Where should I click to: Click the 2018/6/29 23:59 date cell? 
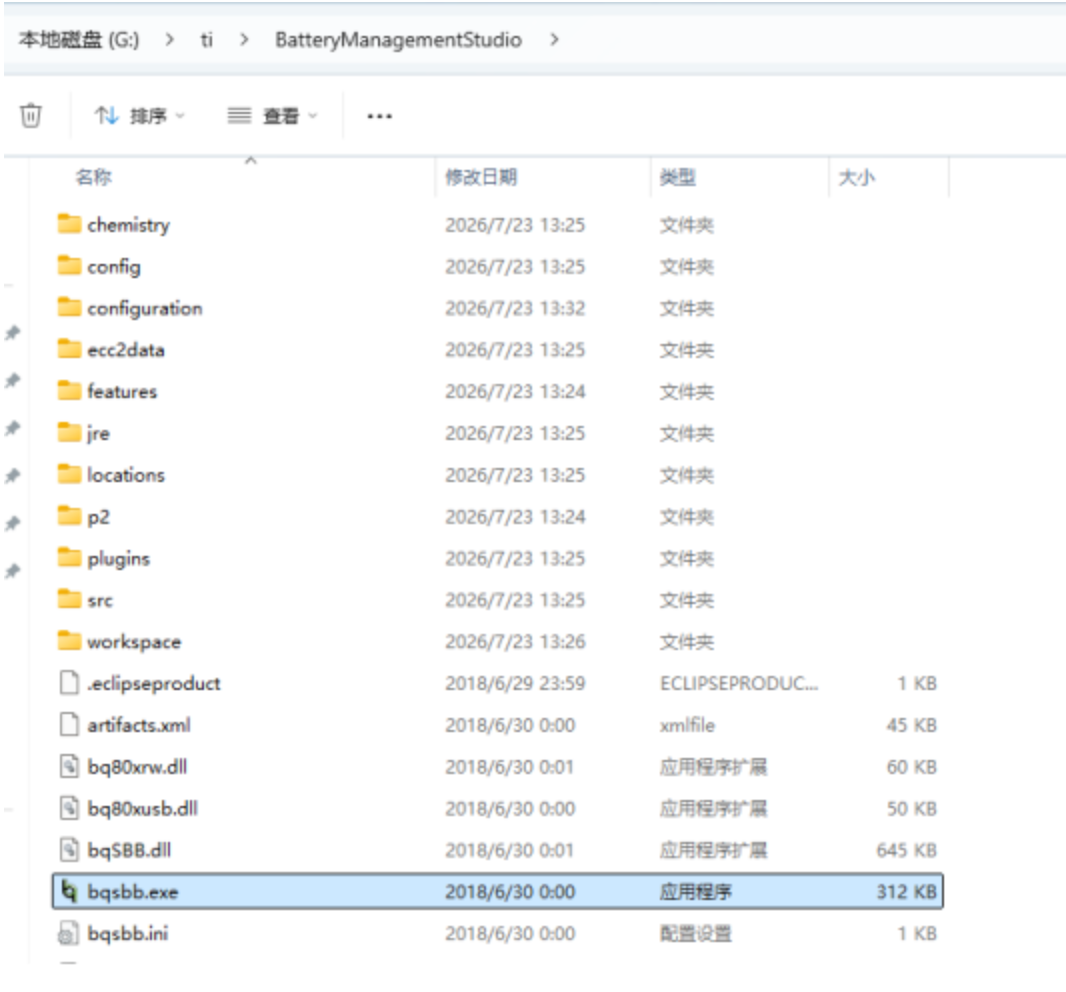pos(515,683)
